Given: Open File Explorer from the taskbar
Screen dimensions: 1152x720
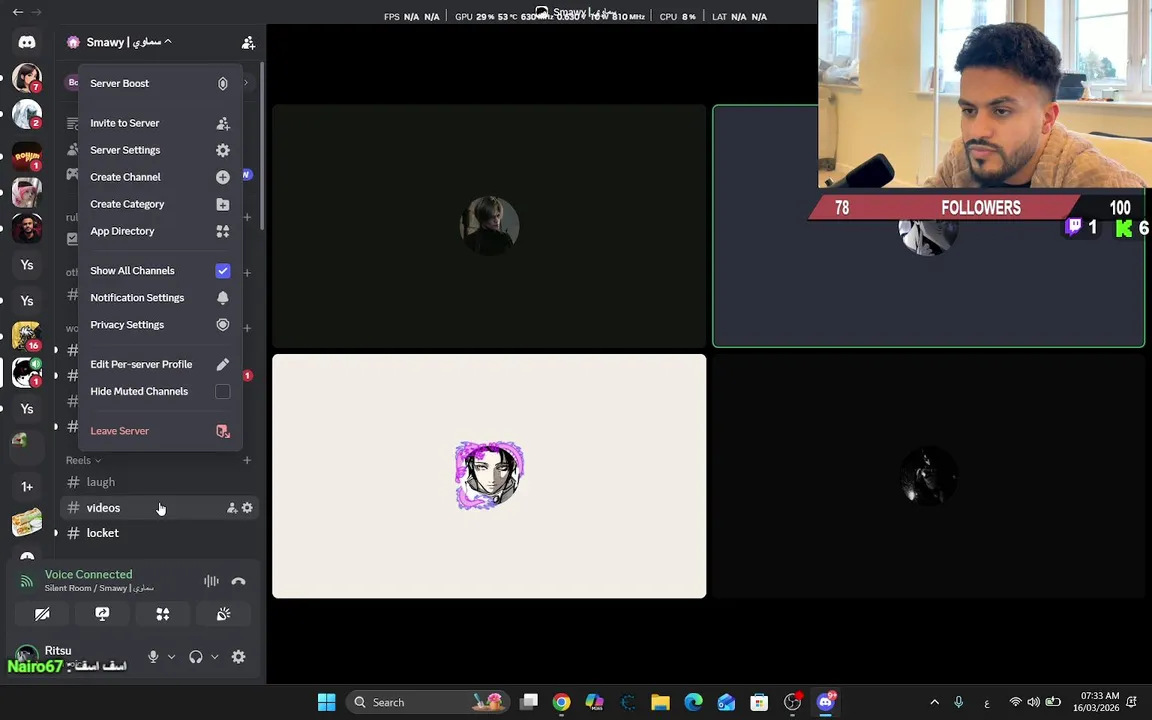Looking at the screenshot, I should point(660,702).
